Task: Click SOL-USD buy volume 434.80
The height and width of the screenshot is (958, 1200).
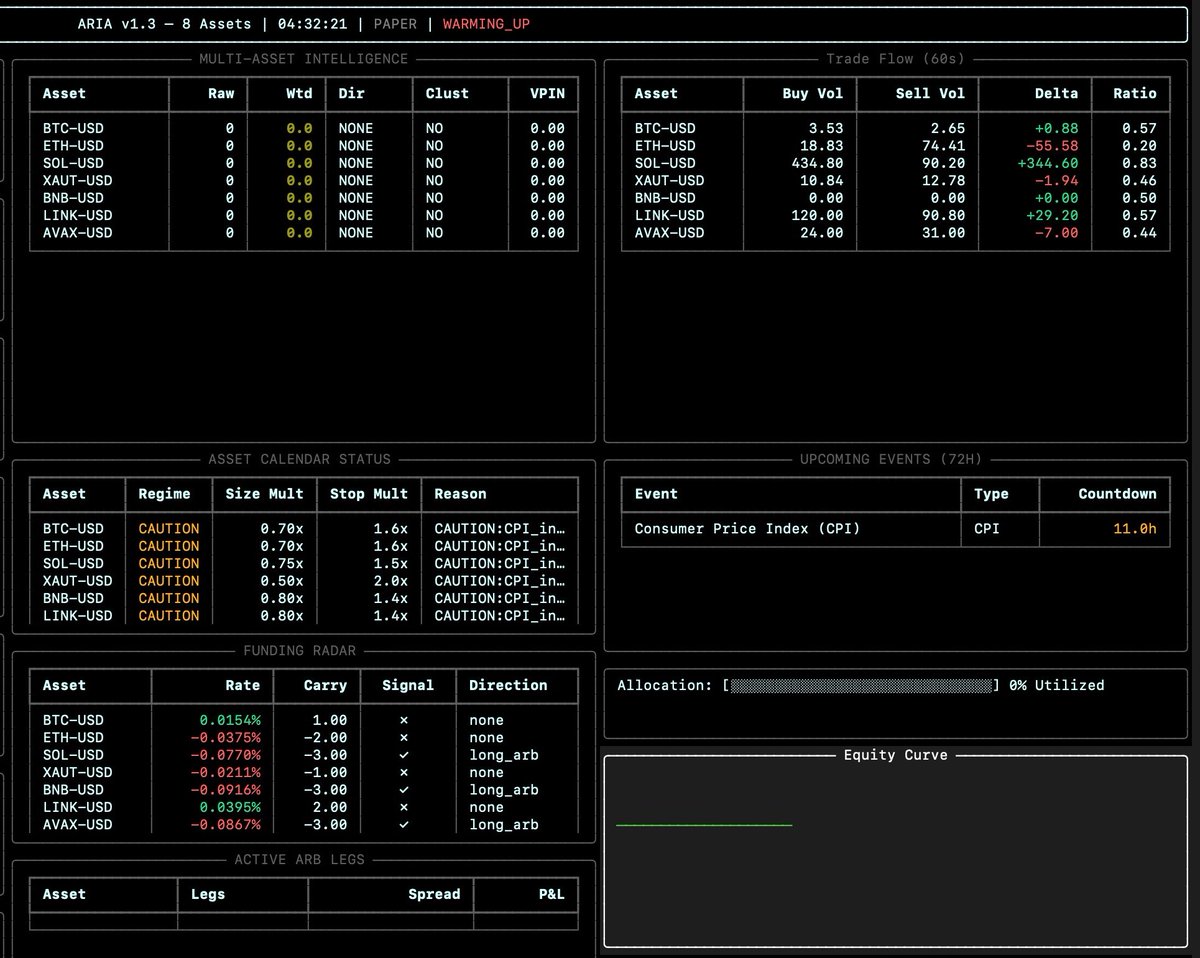Action: point(817,163)
